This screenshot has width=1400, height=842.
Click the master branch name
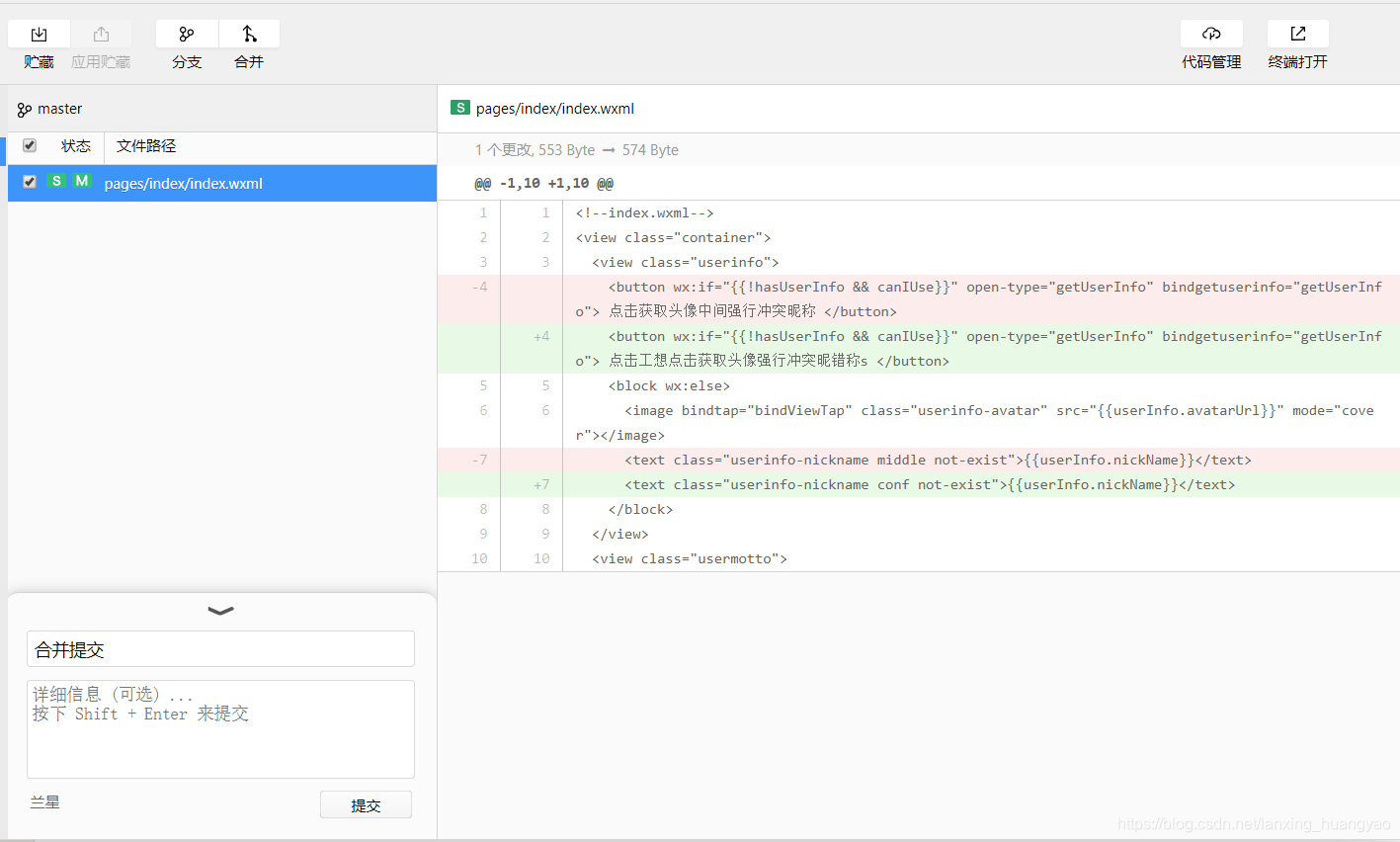click(59, 109)
